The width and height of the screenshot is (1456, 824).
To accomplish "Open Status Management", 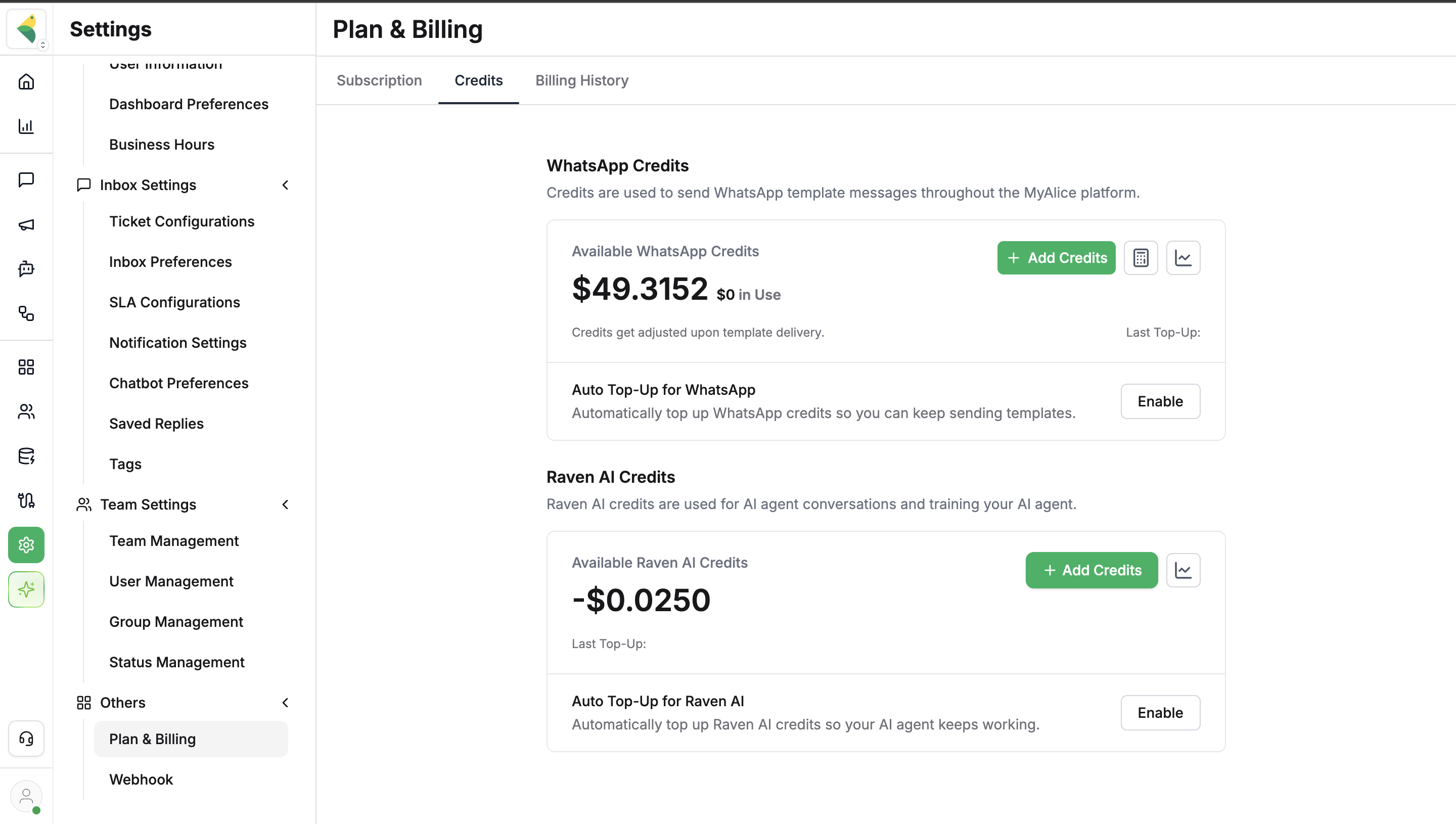I will coord(176,662).
